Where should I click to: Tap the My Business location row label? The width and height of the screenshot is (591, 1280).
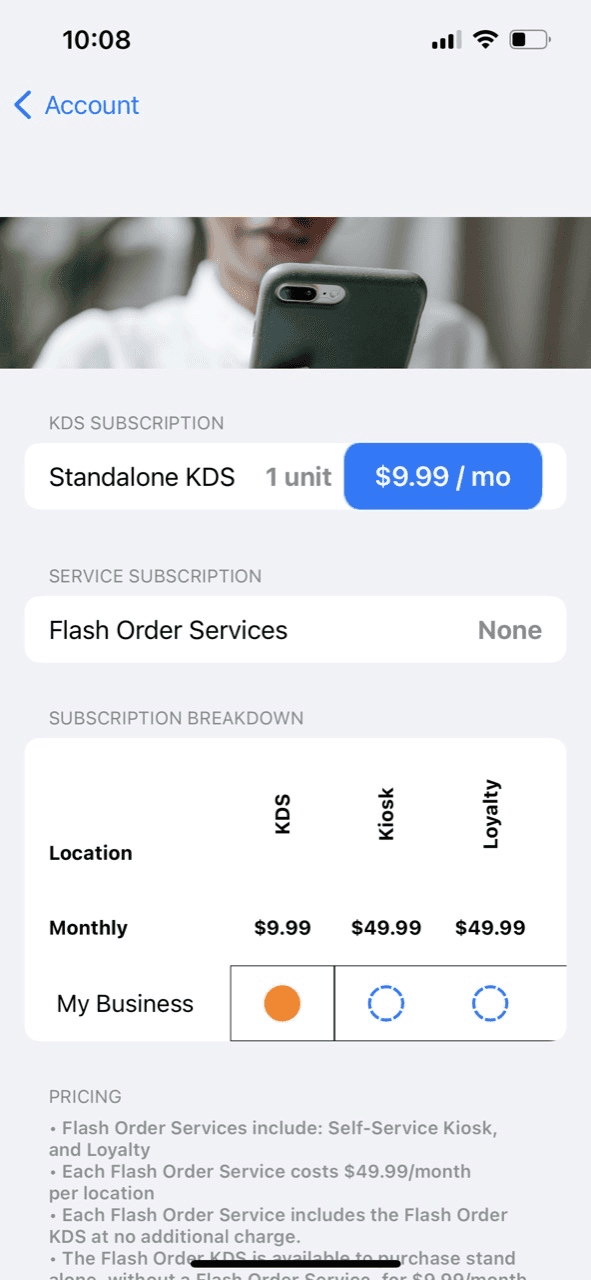pos(125,1004)
